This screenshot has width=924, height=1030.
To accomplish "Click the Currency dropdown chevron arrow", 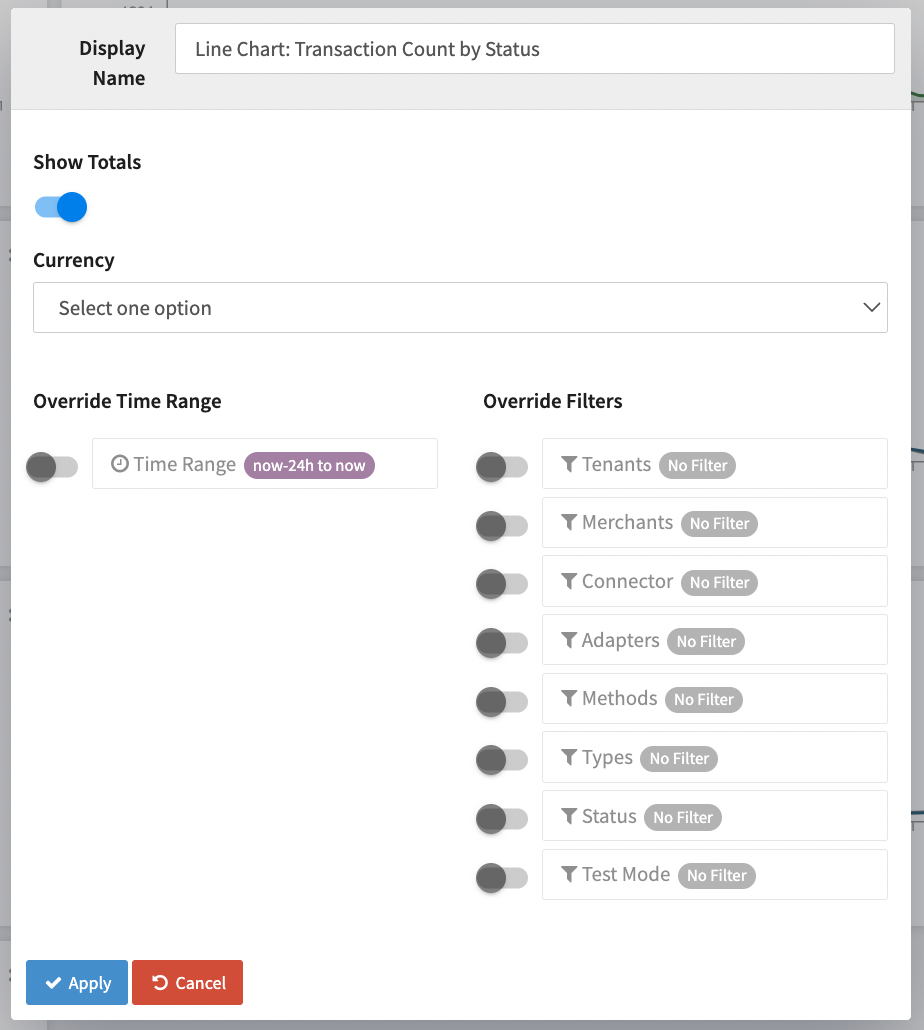I will click(871, 308).
